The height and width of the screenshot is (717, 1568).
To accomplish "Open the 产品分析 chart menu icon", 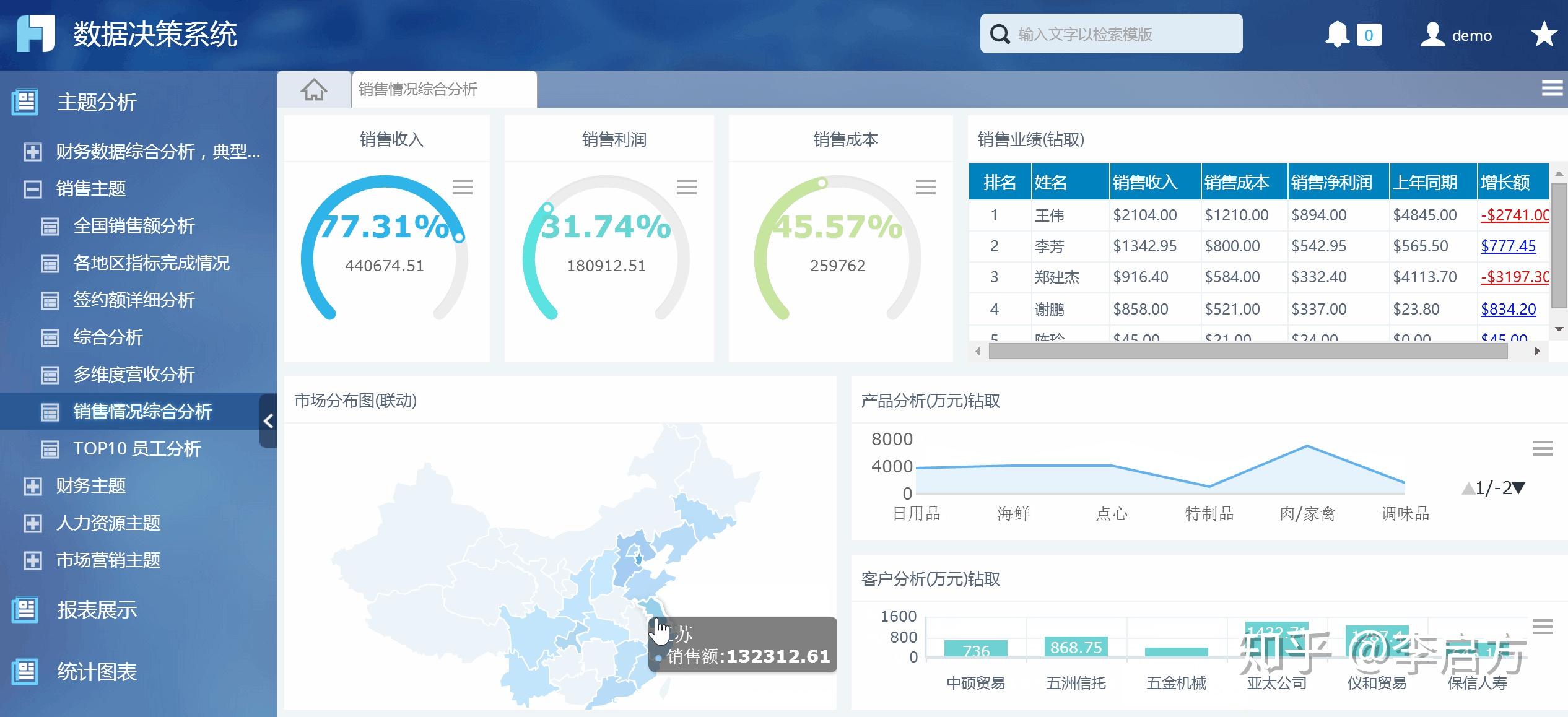I will (1542, 448).
